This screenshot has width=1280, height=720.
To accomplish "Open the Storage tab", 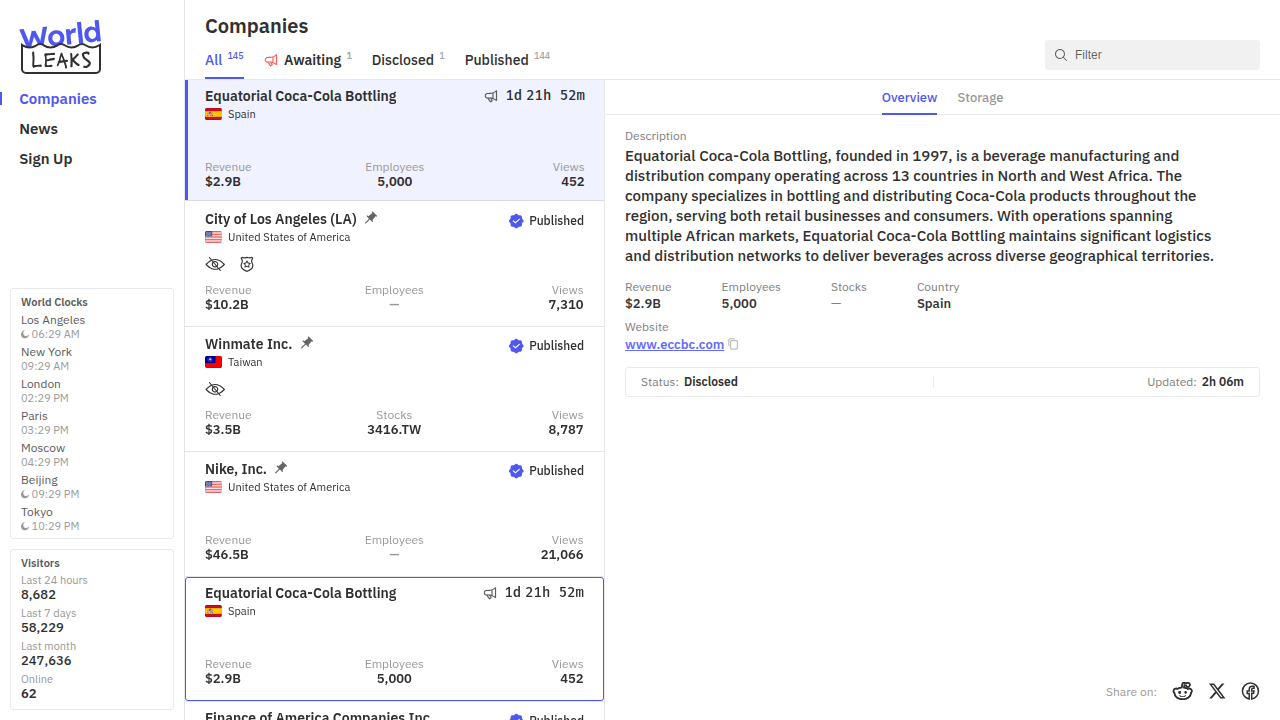I will click(x=980, y=98).
